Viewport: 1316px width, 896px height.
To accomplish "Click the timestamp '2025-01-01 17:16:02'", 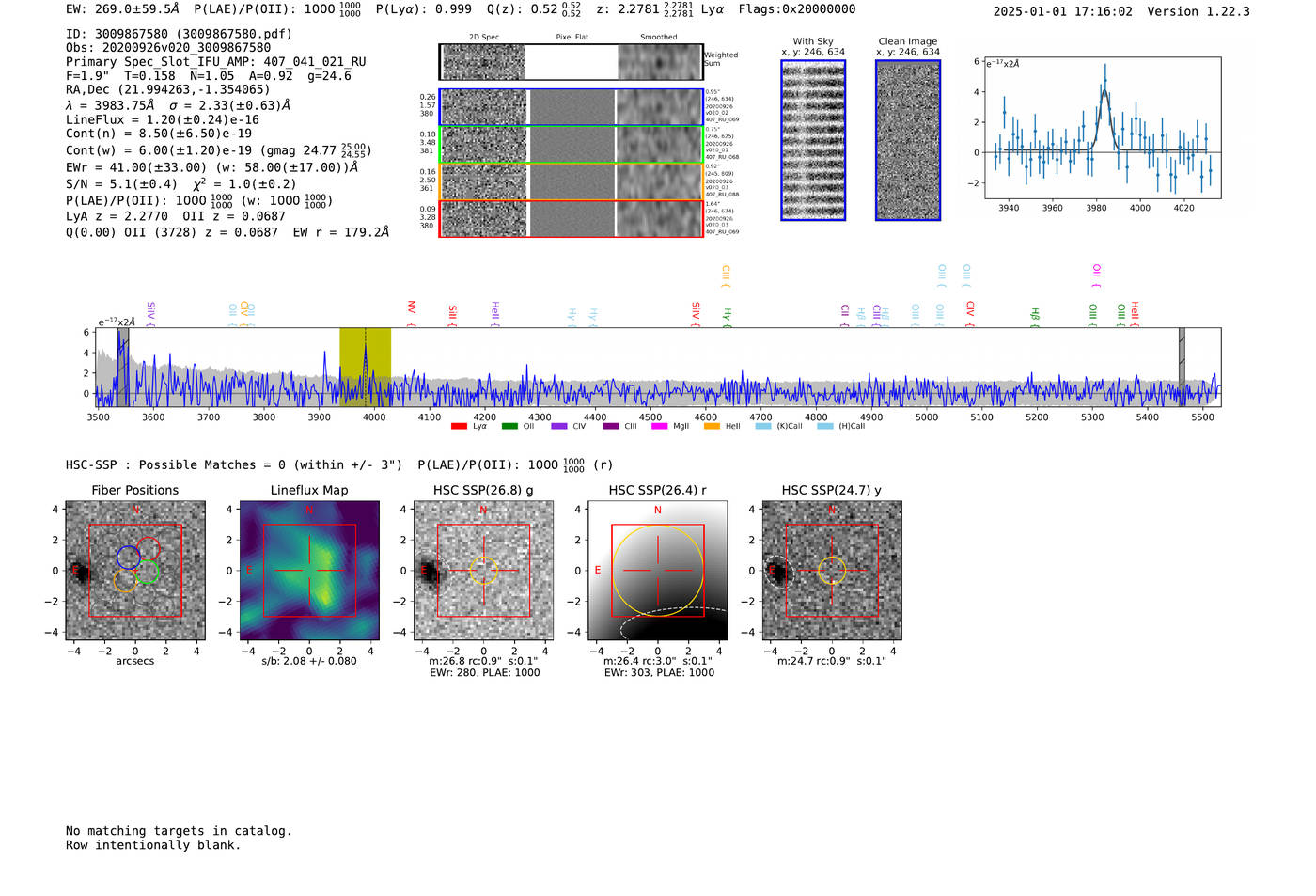I will click(1063, 12).
